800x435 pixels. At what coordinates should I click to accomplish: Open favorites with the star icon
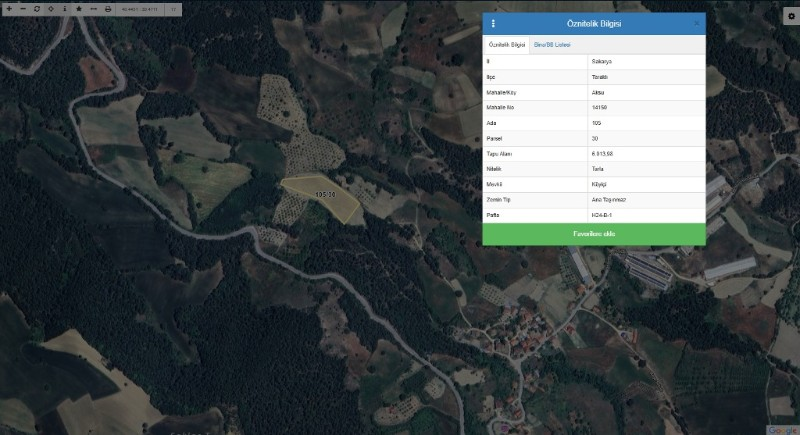tap(79, 8)
